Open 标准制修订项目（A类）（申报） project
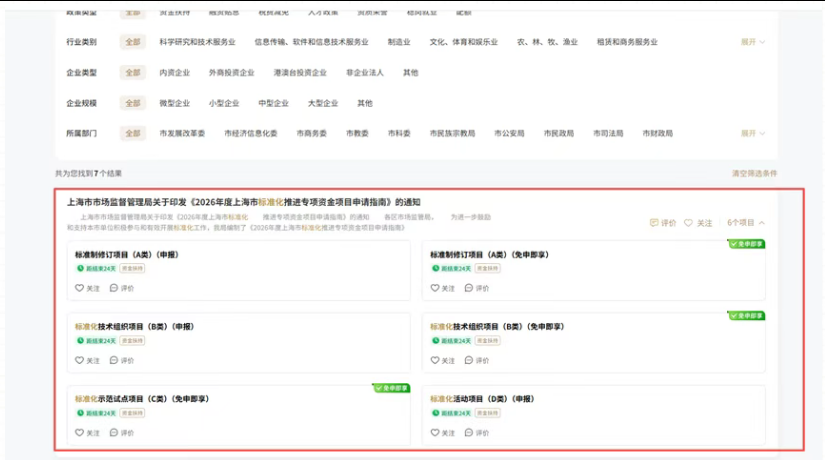The image size is (825, 460). (127, 255)
